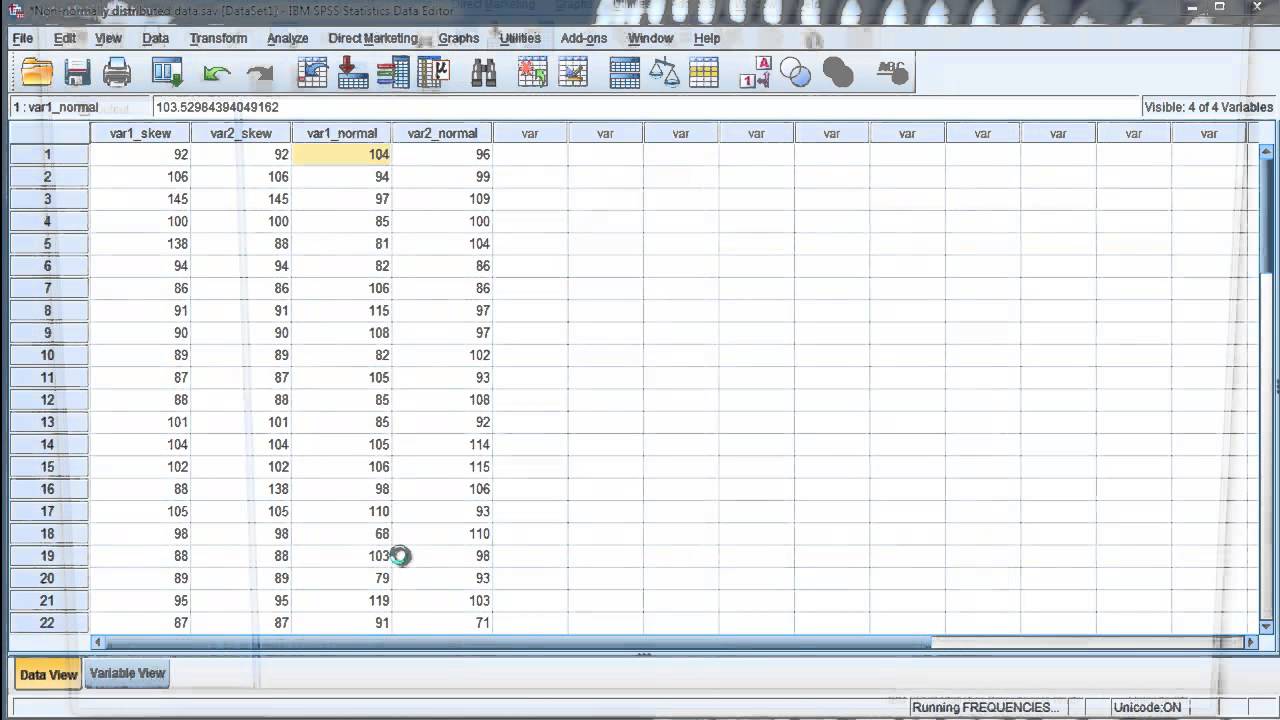Switch to the Variable View tab
Screen dimensions: 1280x720
point(127,673)
